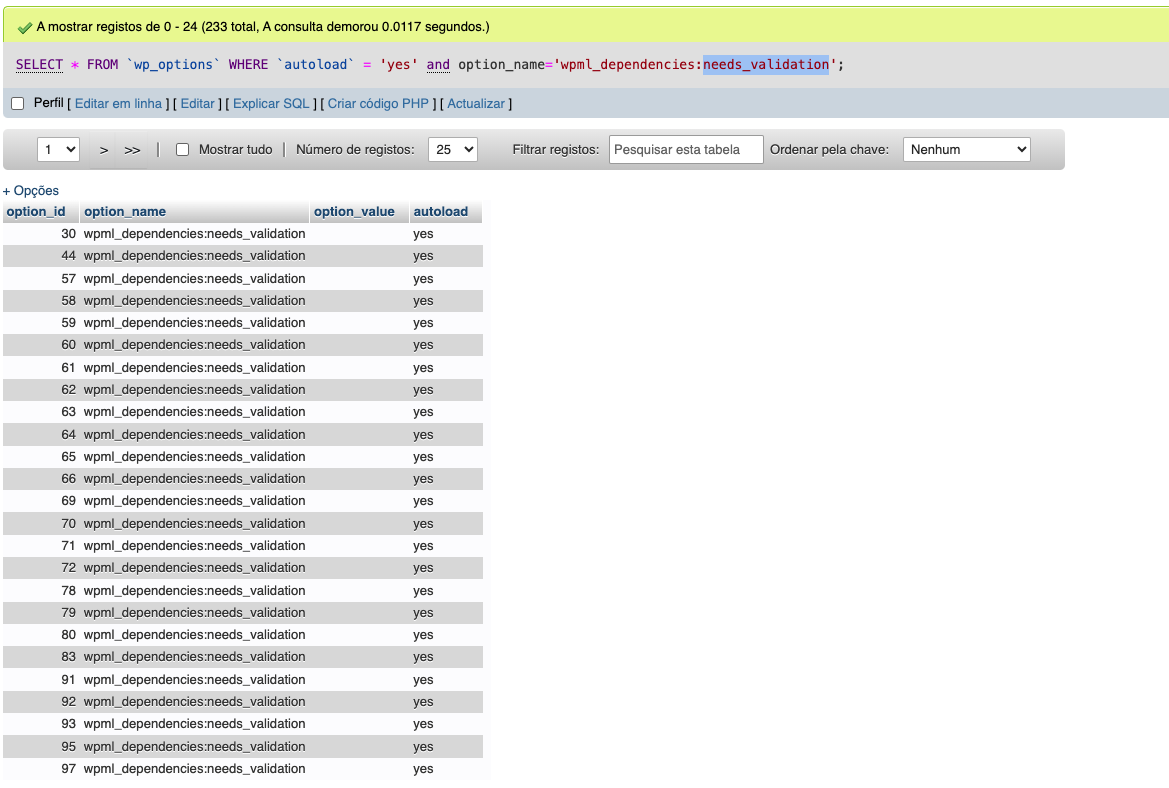Open the Número de registos dropdown
This screenshot has height=788, width=1169.
[453, 150]
